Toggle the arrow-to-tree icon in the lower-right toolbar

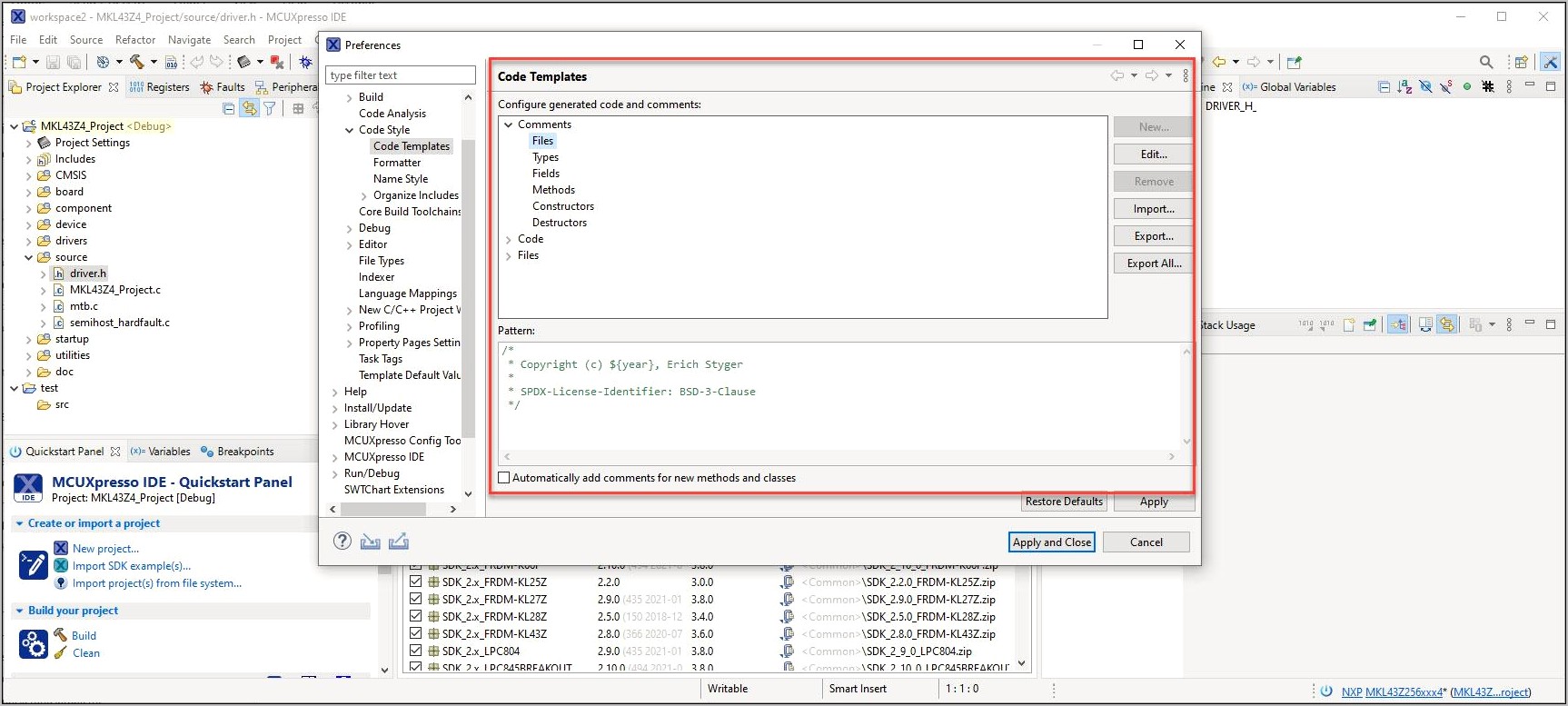(1397, 324)
